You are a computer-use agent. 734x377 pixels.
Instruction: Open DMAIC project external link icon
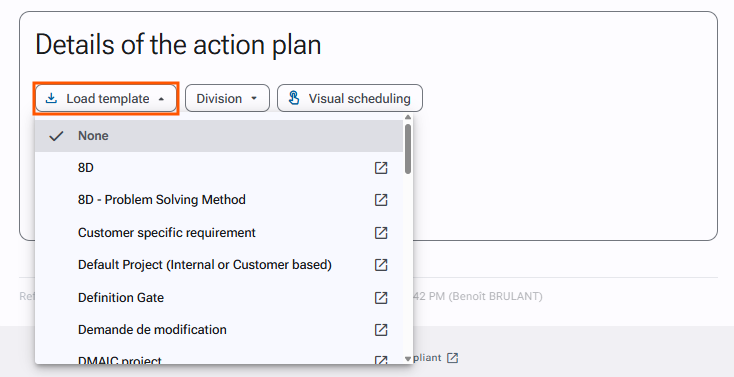pyautogui.click(x=381, y=360)
